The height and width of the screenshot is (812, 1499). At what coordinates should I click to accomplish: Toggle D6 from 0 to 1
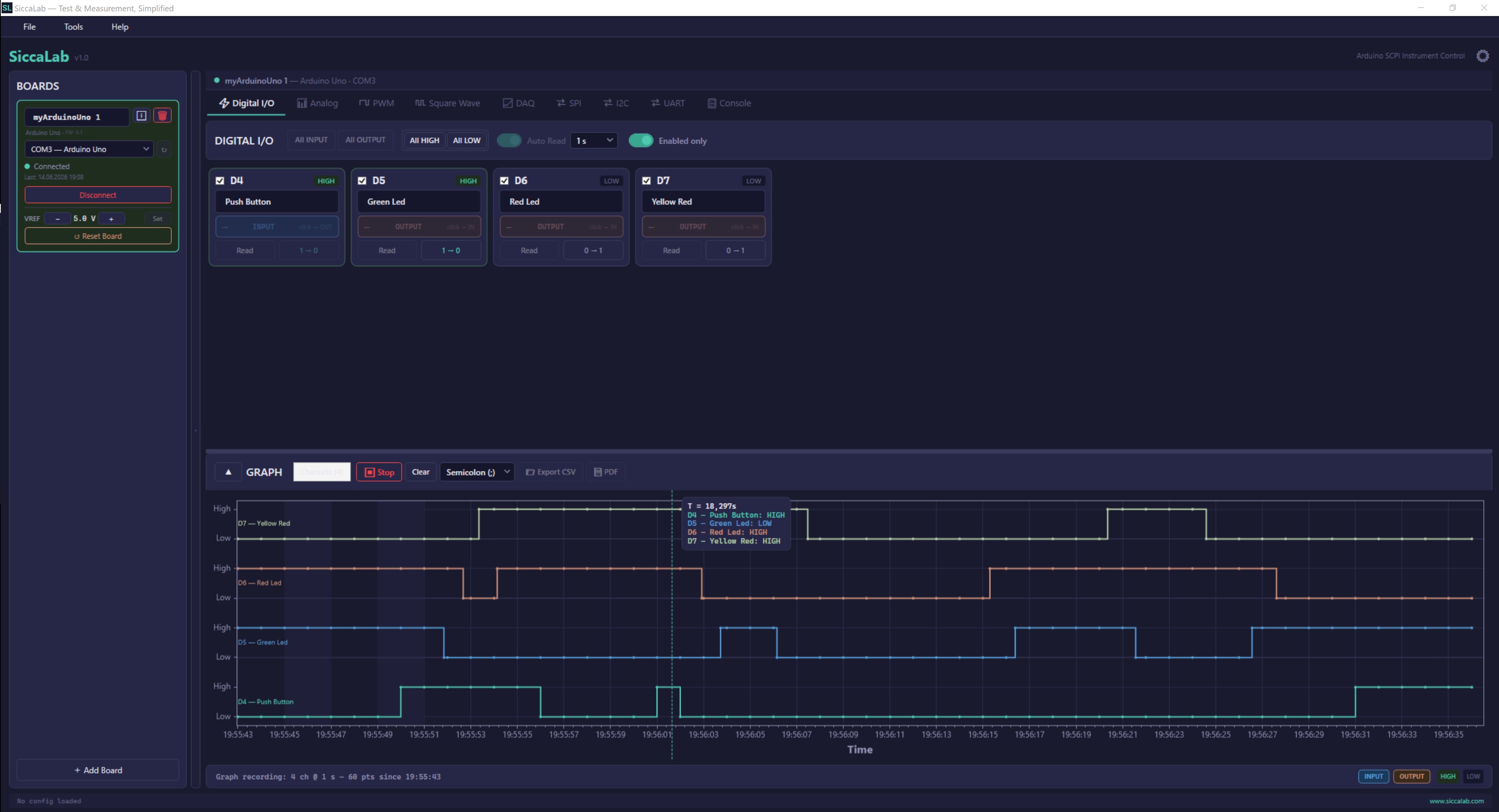(x=593, y=251)
